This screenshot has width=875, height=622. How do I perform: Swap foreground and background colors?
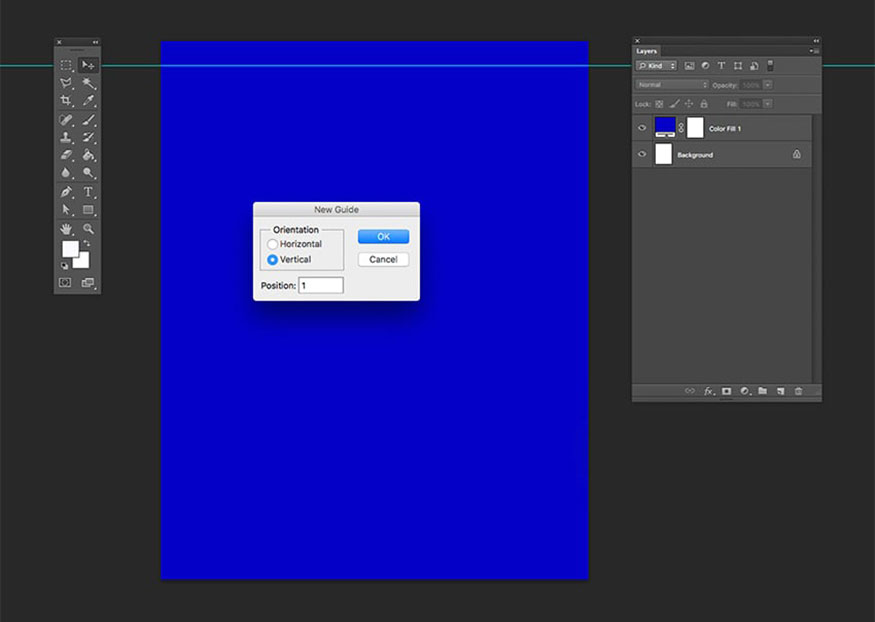(x=86, y=243)
